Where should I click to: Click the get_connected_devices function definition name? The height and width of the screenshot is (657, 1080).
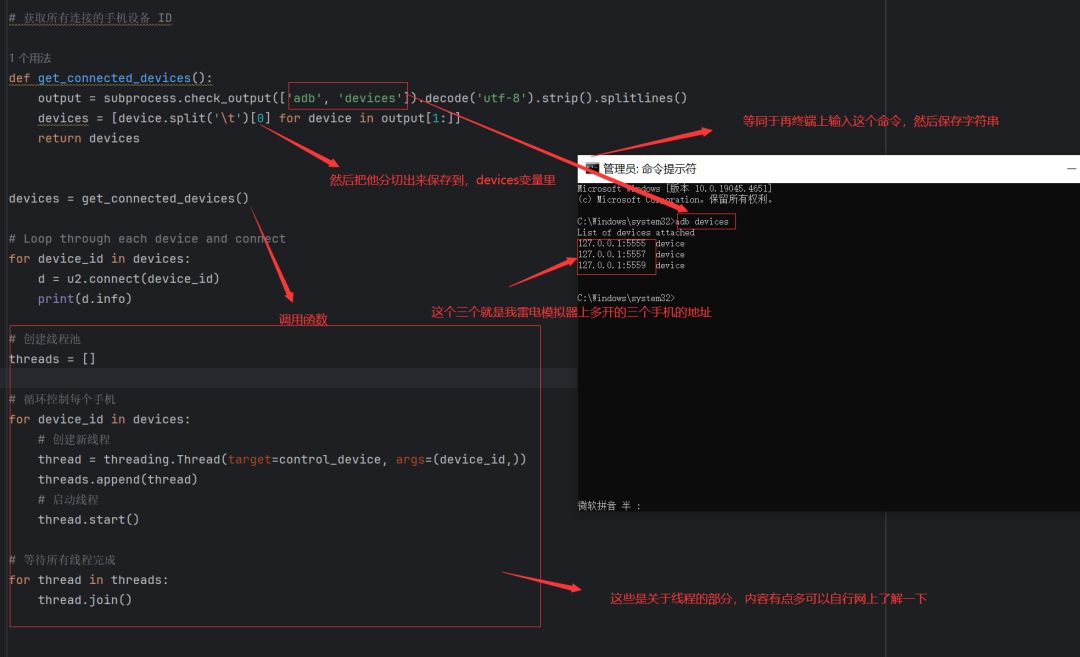tap(114, 78)
